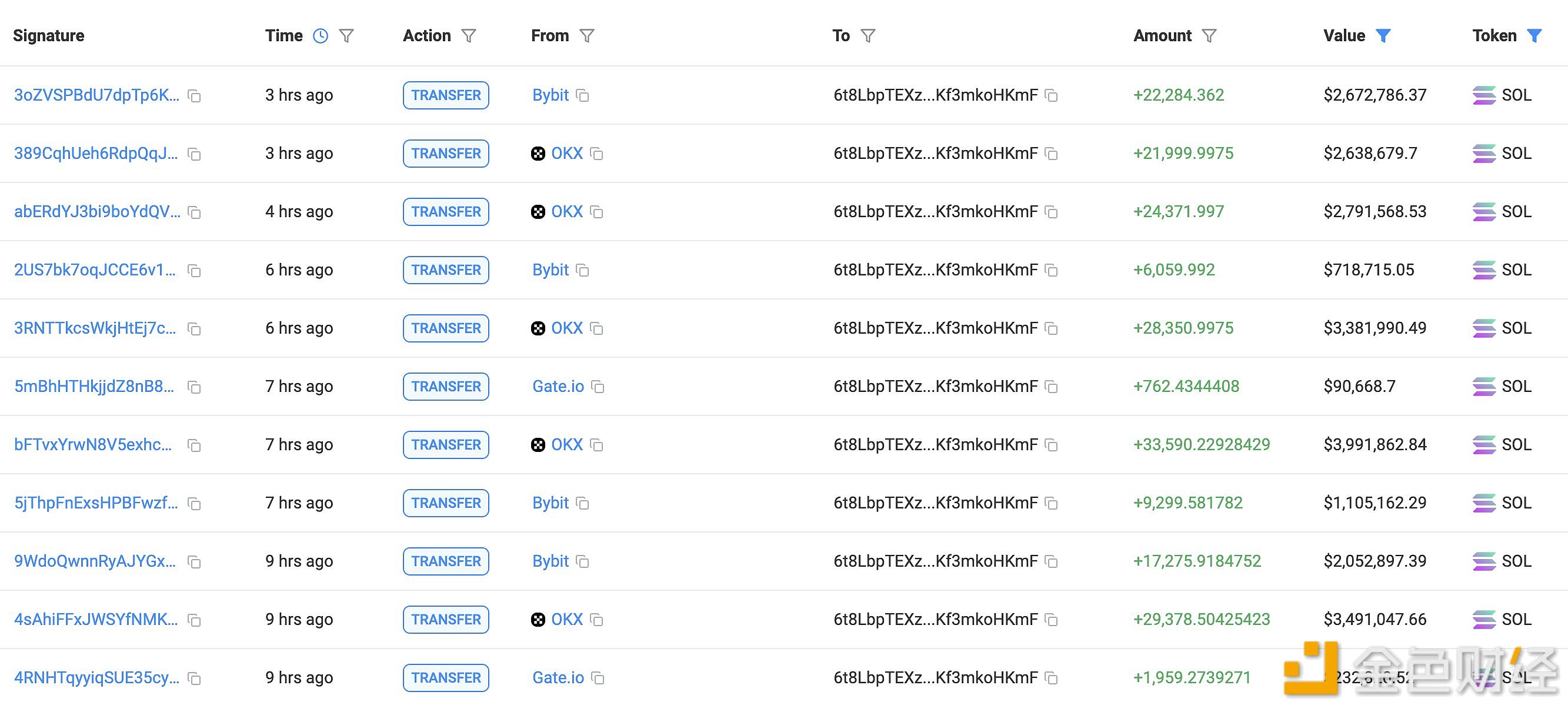The height and width of the screenshot is (705, 1568).
Task: Click the TRANSFER button on row 1
Action: 446,95
